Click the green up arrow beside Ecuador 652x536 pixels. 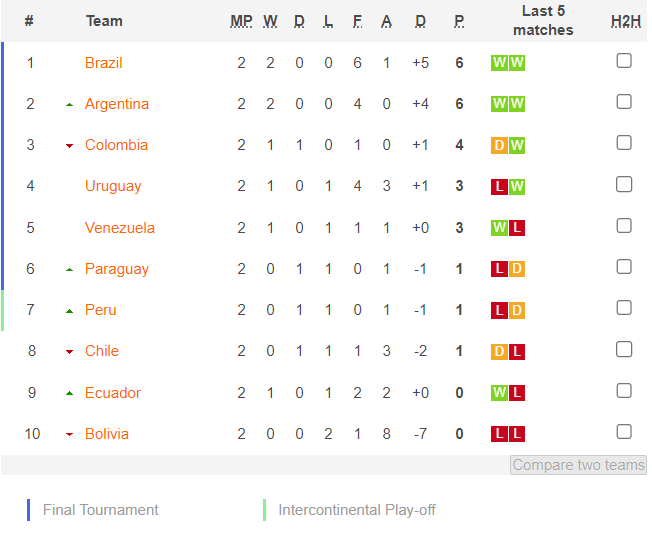click(x=69, y=393)
